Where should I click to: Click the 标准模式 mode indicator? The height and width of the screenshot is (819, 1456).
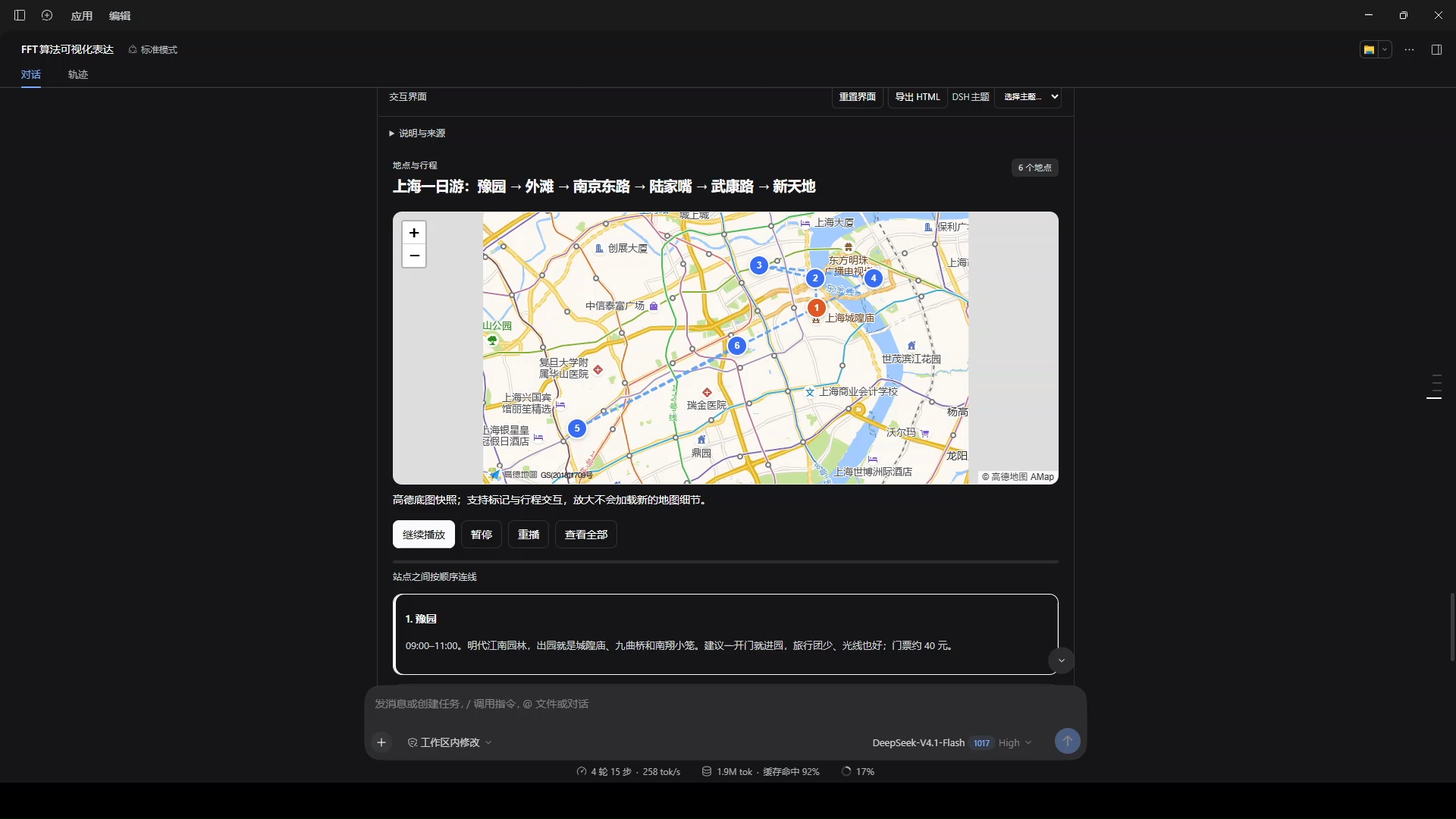(x=152, y=50)
